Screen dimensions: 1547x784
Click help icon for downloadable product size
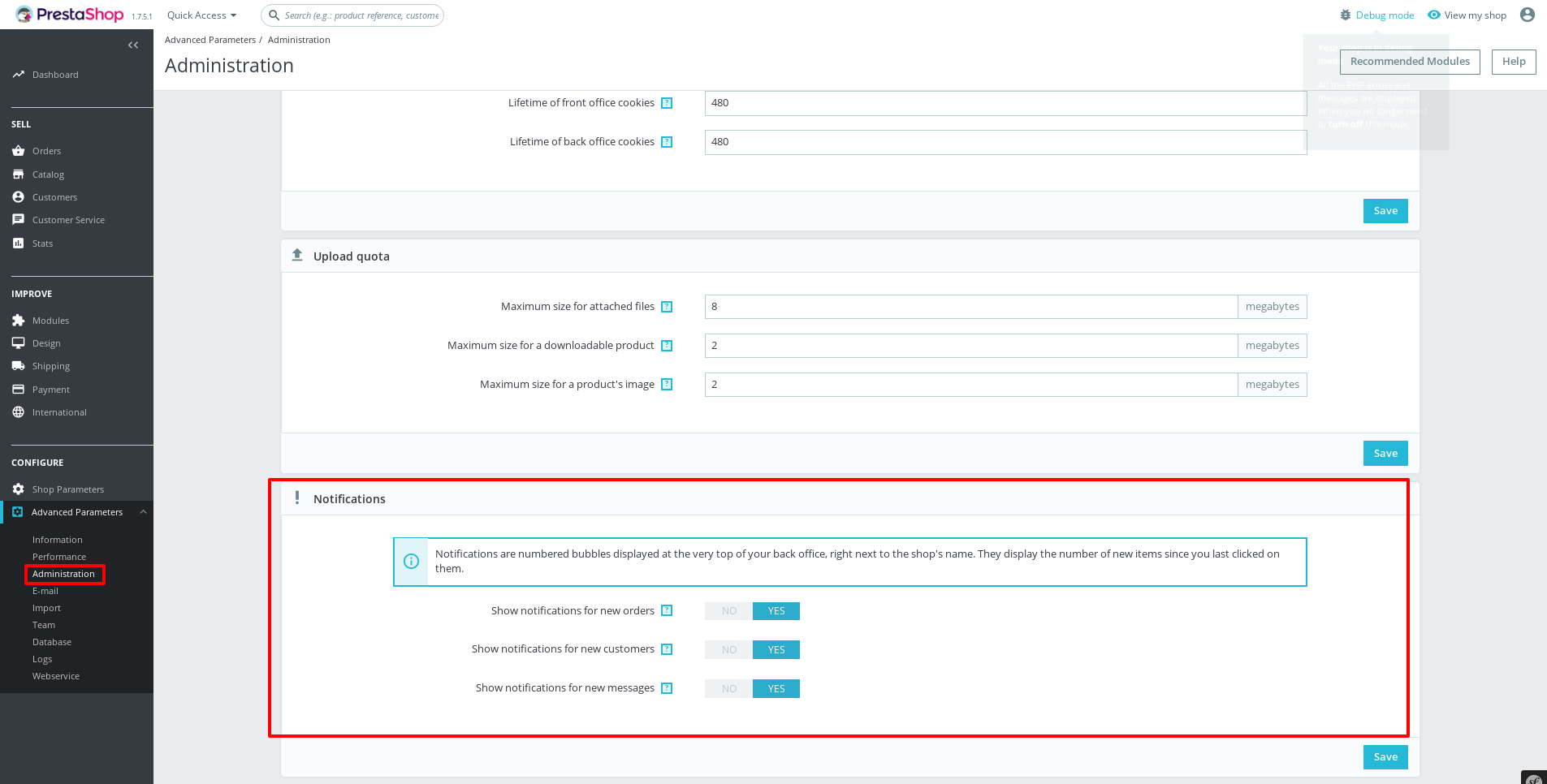[667, 346]
